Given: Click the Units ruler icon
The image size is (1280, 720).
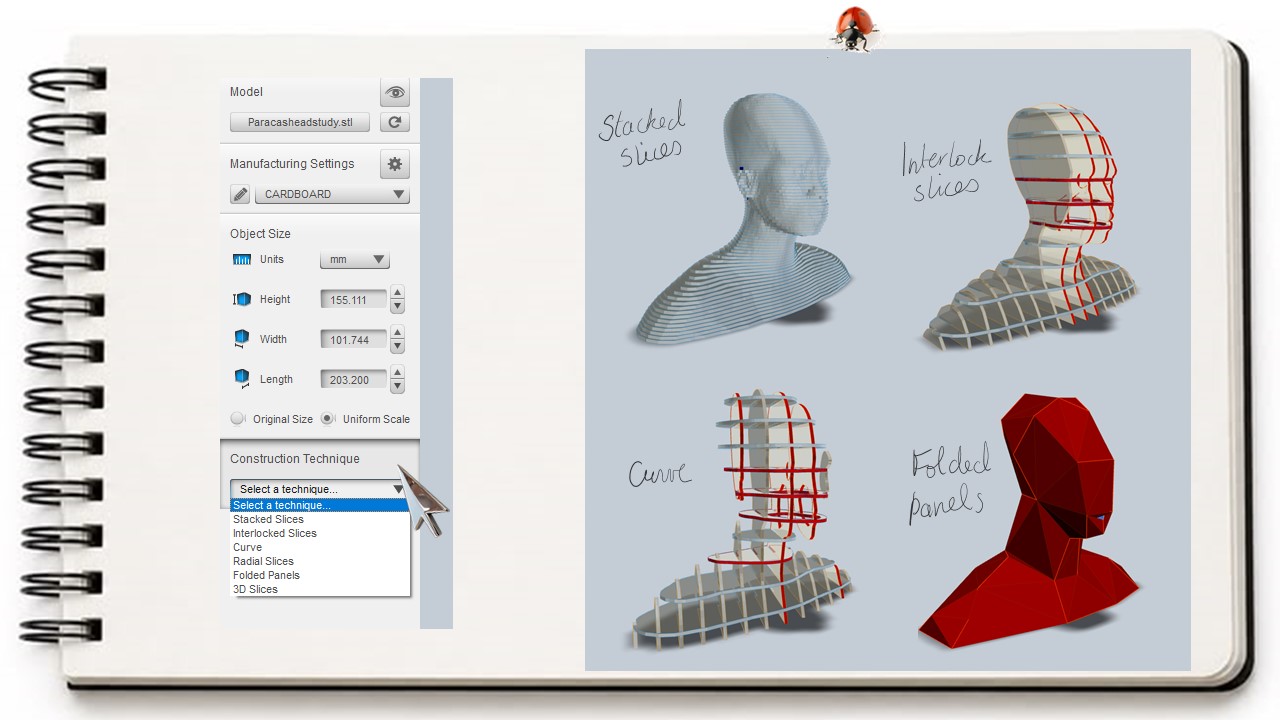Looking at the screenshot, I should point(241,260).
